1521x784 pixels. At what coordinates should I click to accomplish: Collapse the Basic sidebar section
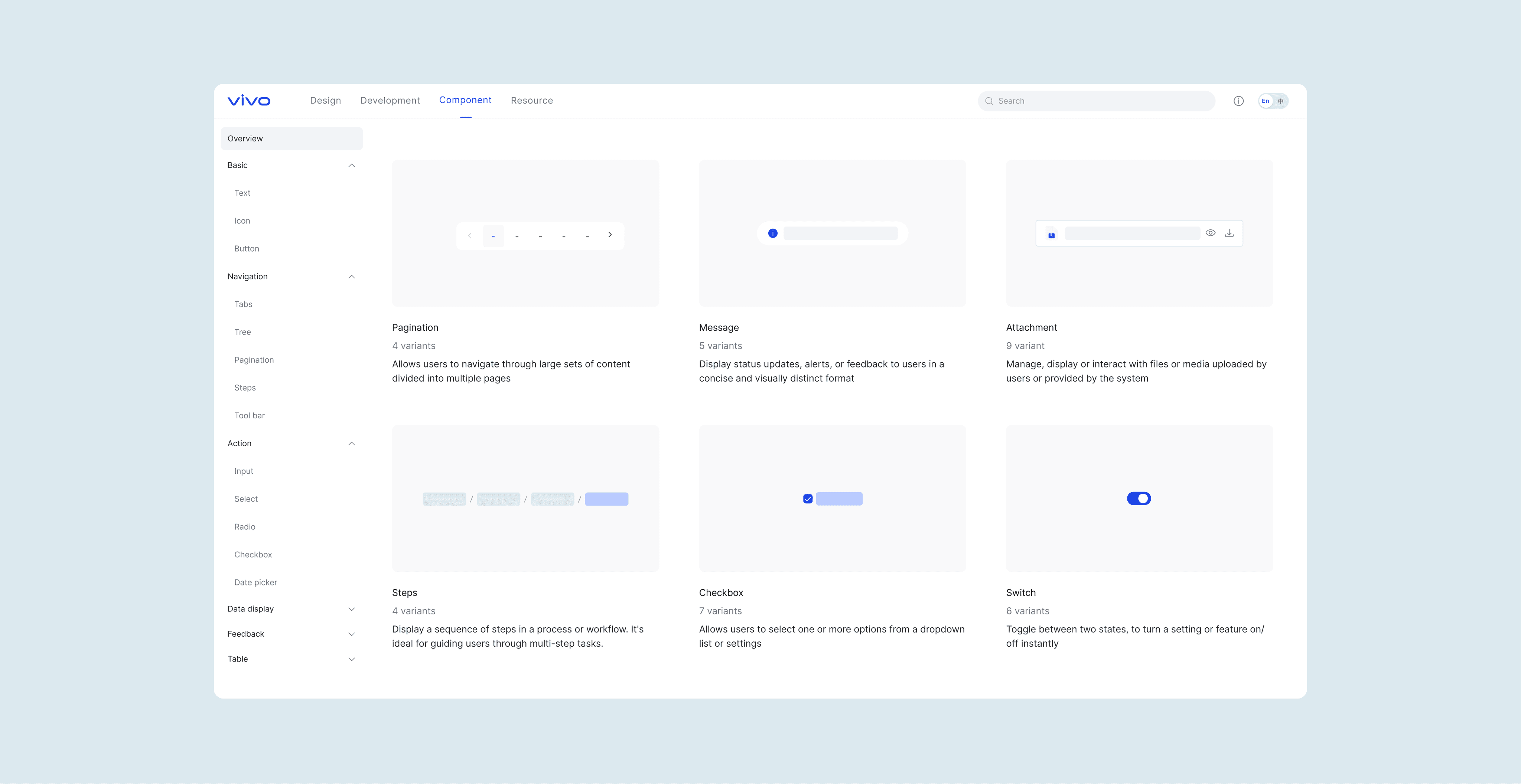click(351, 165)
